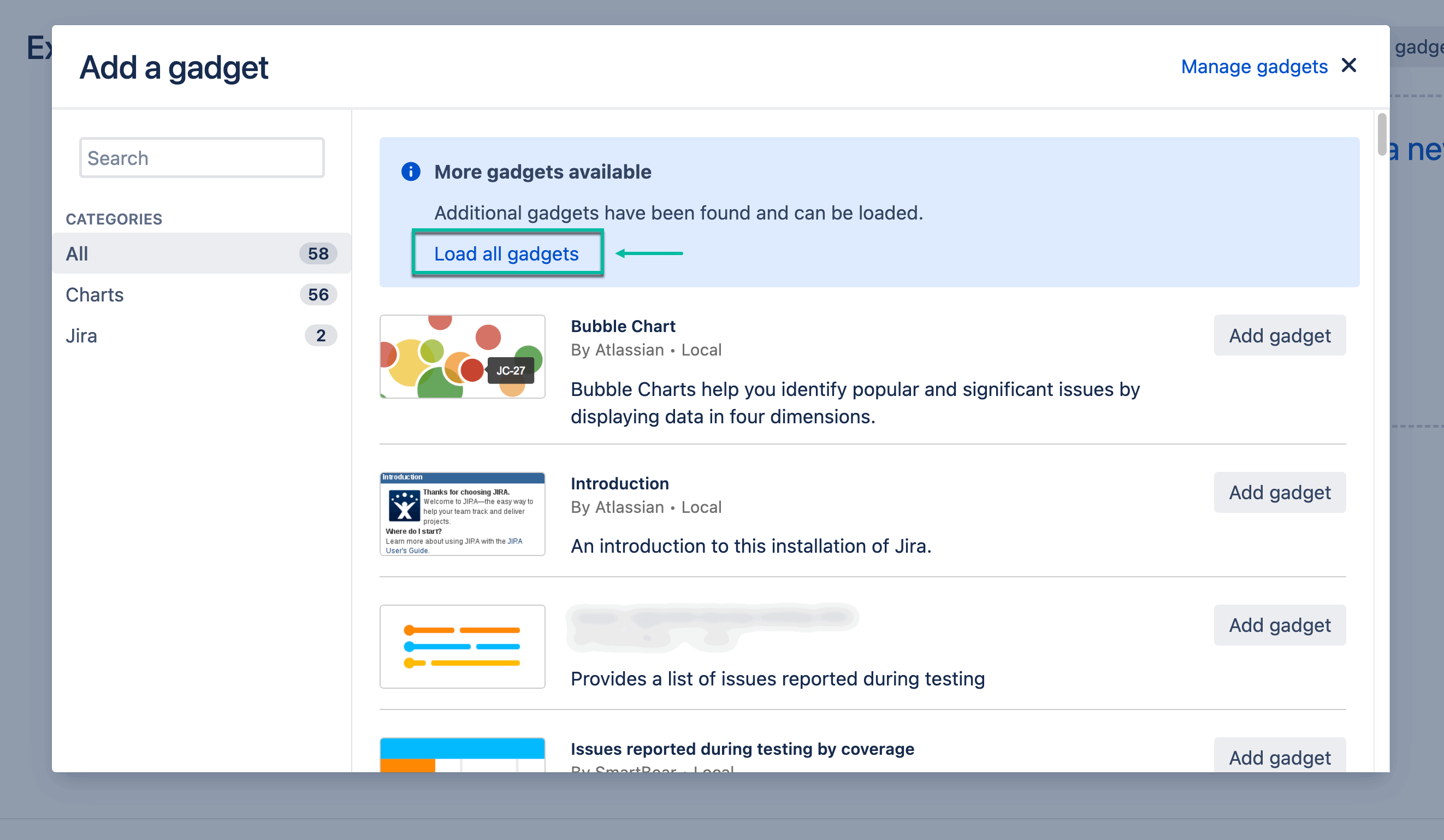
Task: Filter by the Jira category
Action: coord(81,335)
